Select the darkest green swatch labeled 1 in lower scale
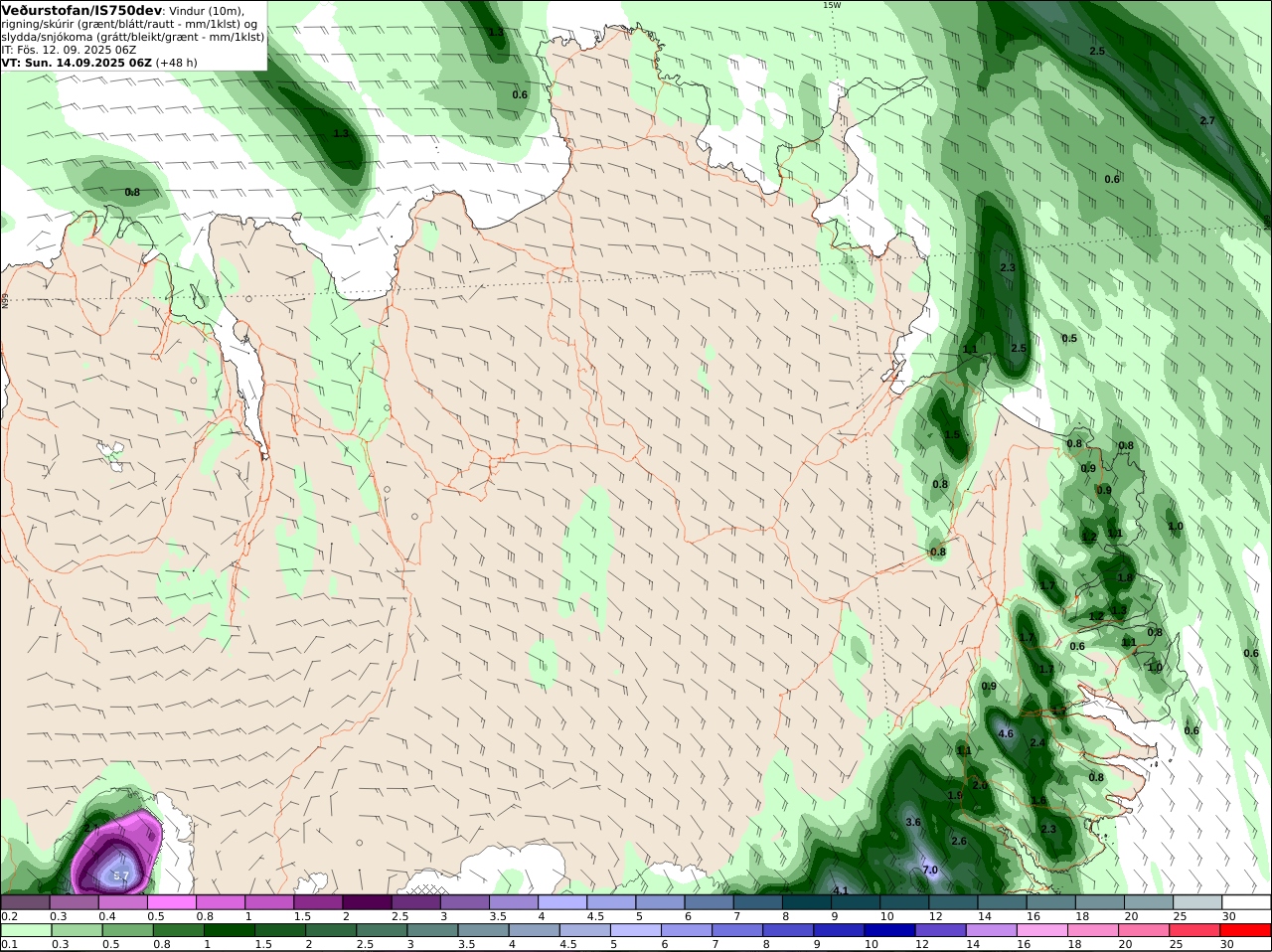This screenshot has height=952, width=1272. [229, 931]
